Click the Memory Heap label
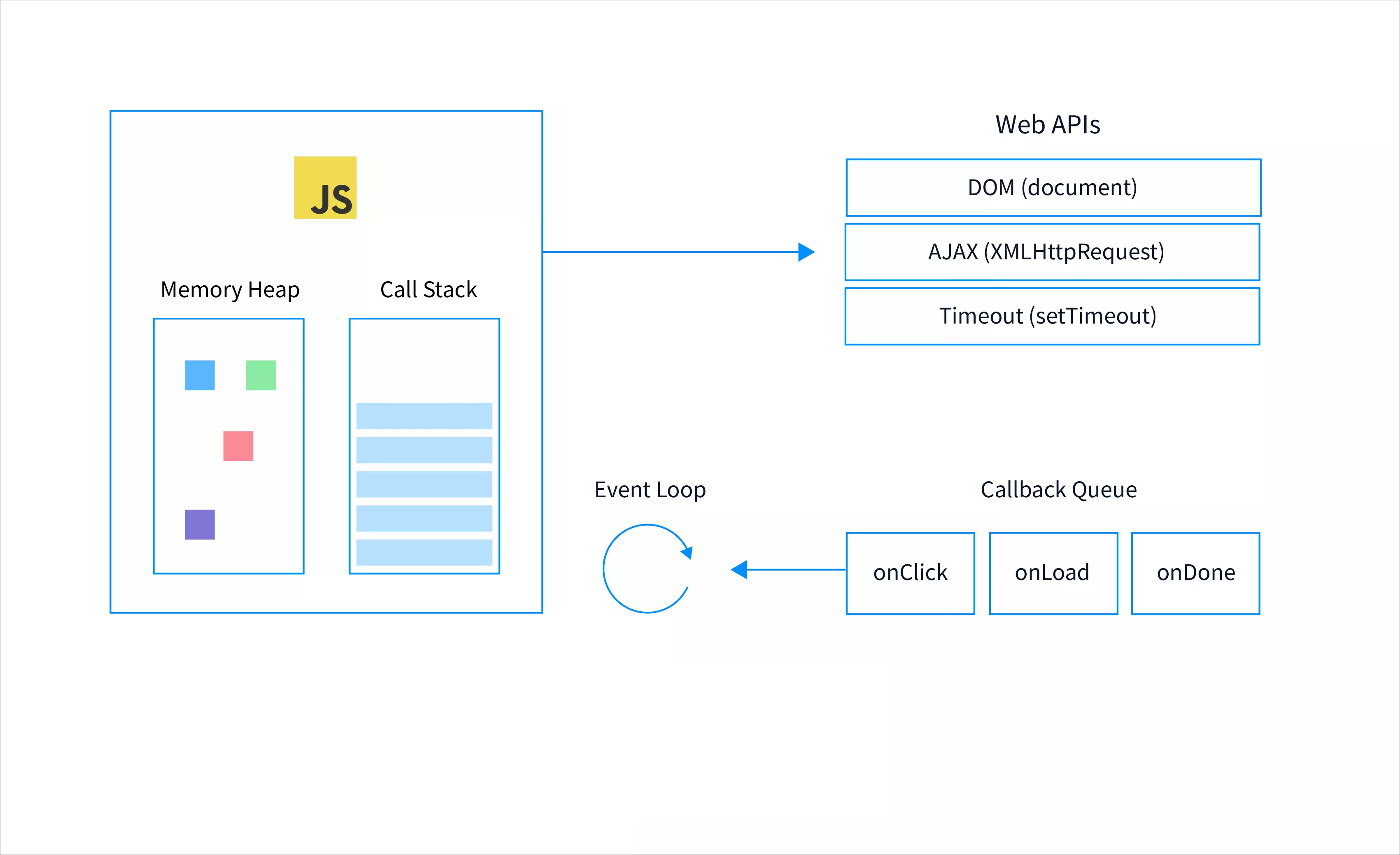 [230, 290]
